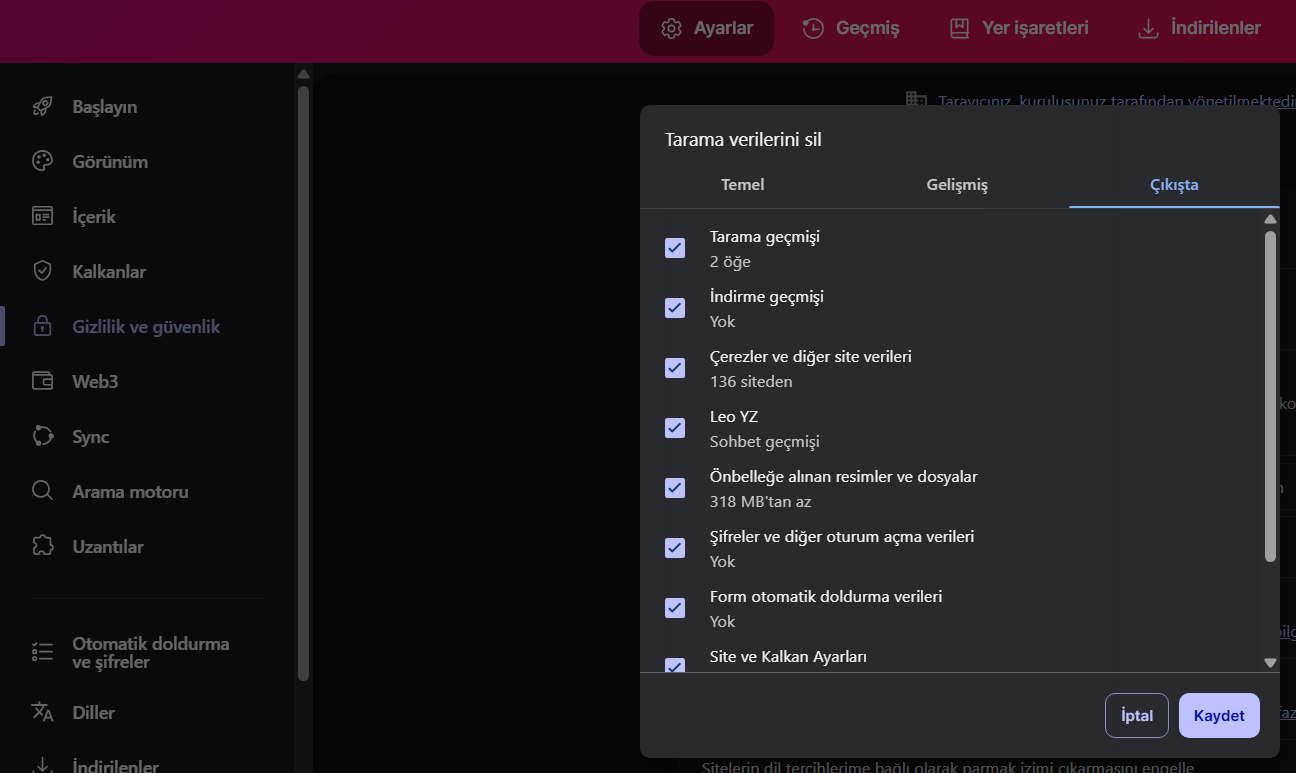This screenshot has height=773, width=1296.
Task: Click the İndirilenler download icon in top bar
Action: pyautogui.click(x=1148, y=28)
